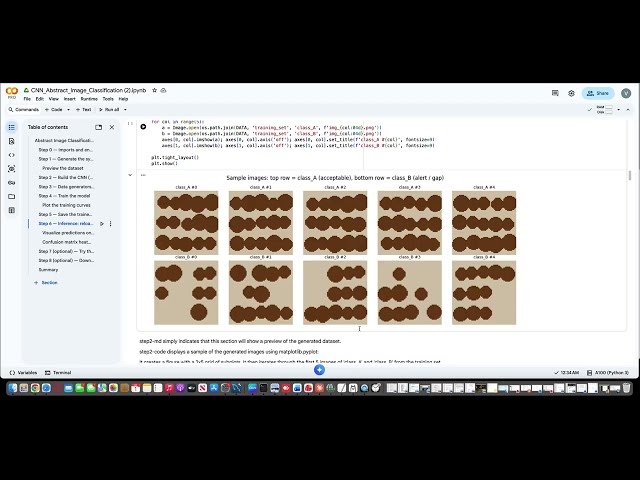Run the code cell

(143, 127)
